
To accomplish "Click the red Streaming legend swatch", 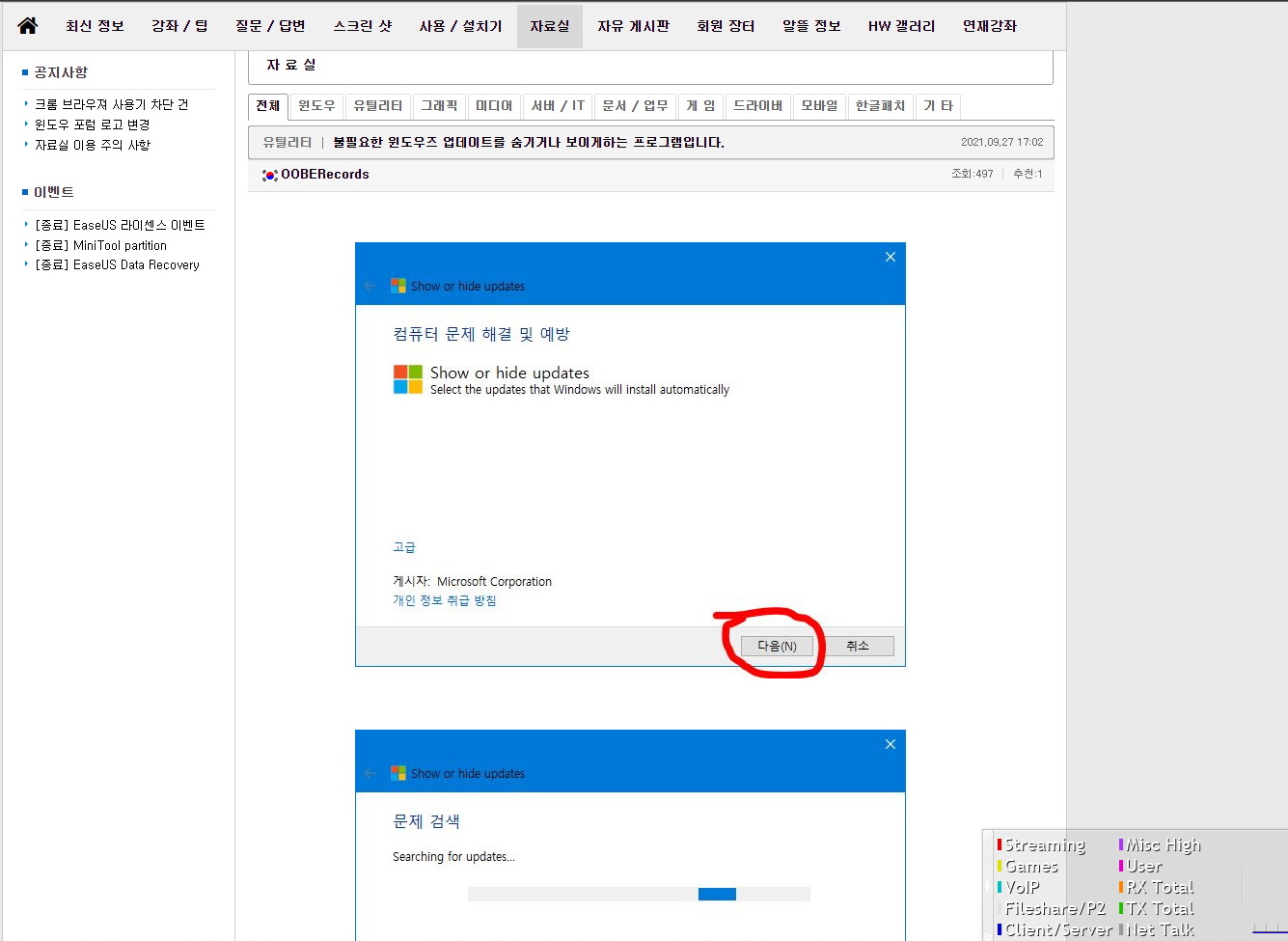I will 1000,844.
